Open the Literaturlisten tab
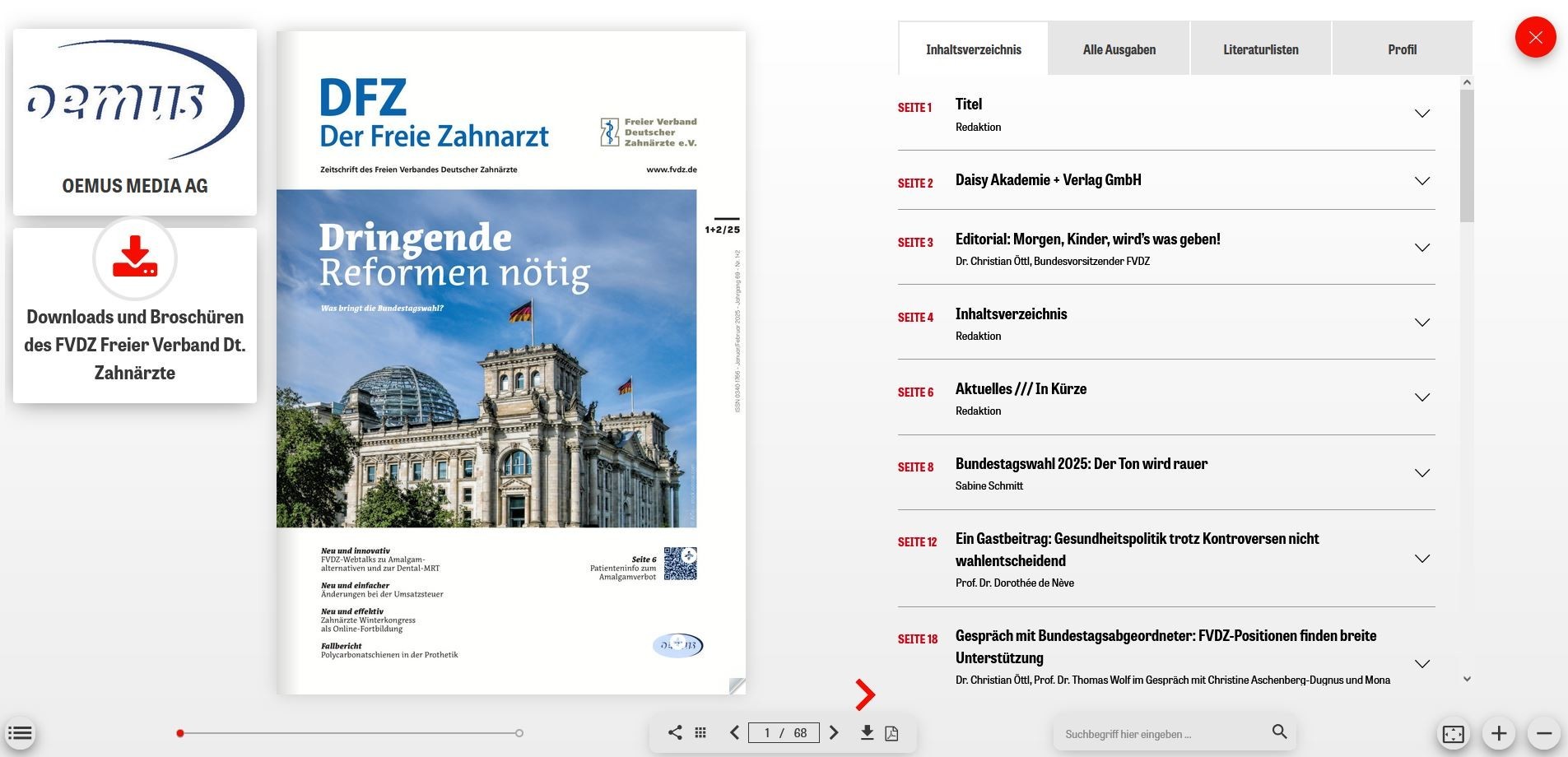Image resolution: width=1568 pixels, height=757 pixels. pos(1261,49)
